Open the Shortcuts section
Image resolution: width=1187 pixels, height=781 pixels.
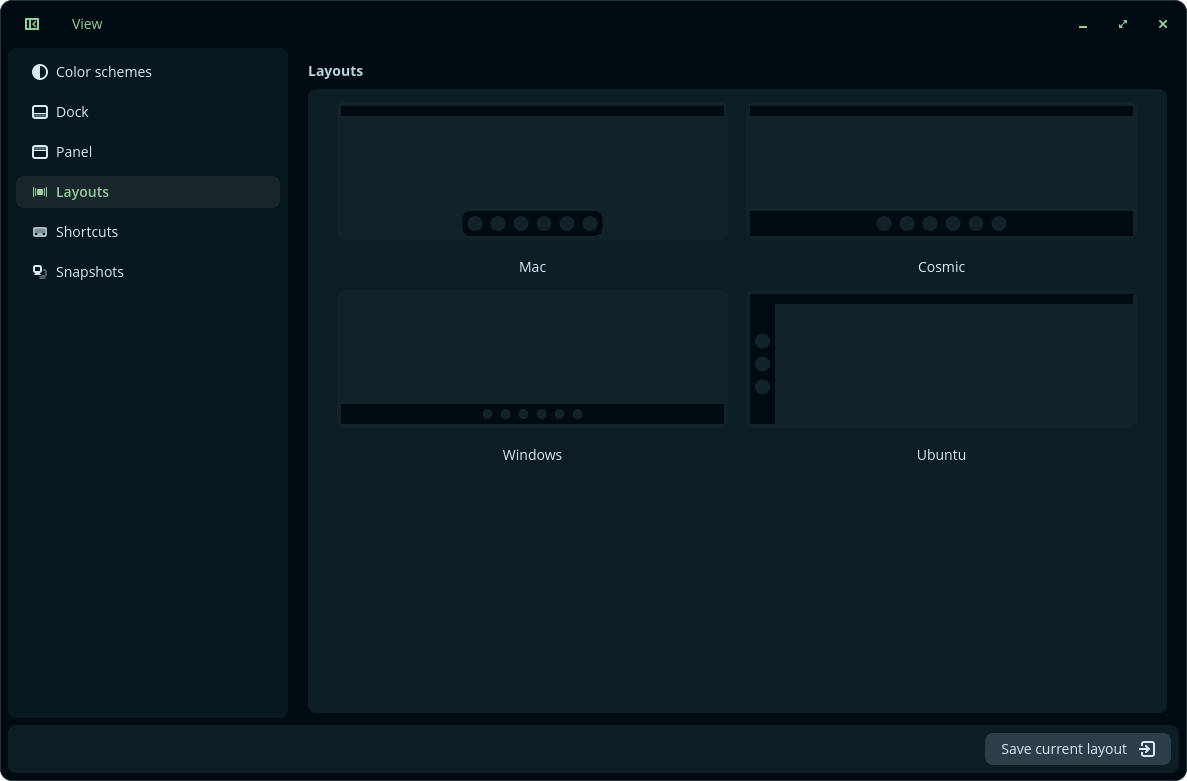tap(148, 232)
